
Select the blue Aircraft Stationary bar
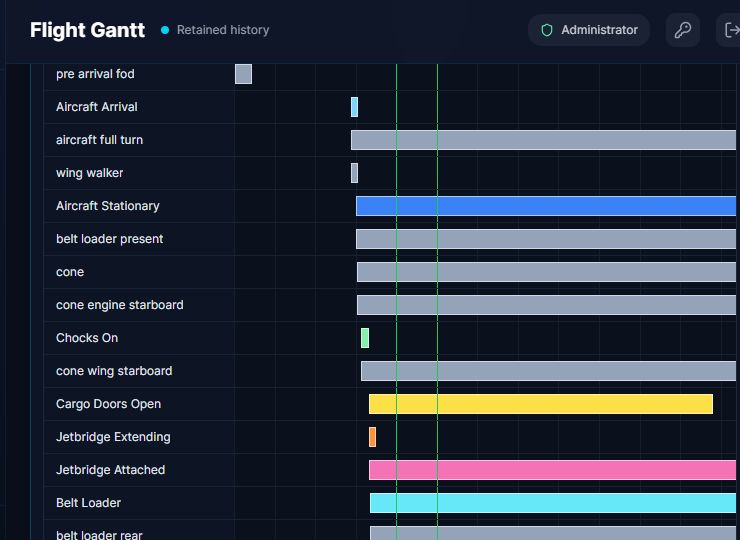coord(546,206)
